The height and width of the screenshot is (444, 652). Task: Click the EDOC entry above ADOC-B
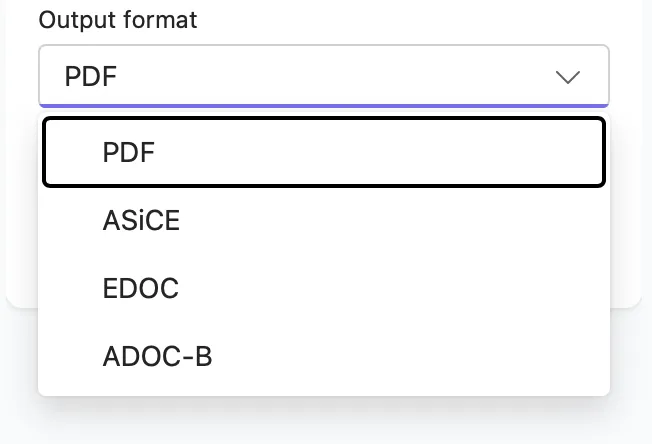click(x=140, y=288)
